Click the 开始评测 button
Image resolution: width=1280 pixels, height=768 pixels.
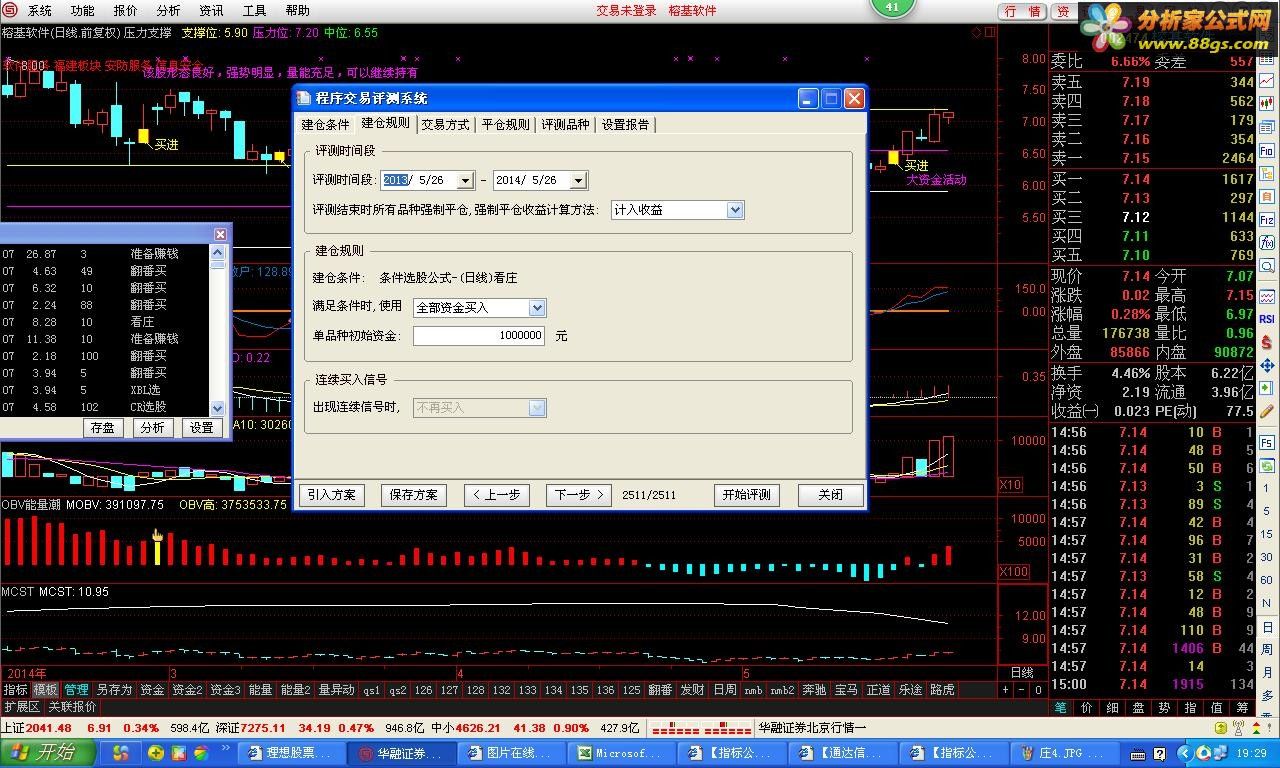(747, 495)
